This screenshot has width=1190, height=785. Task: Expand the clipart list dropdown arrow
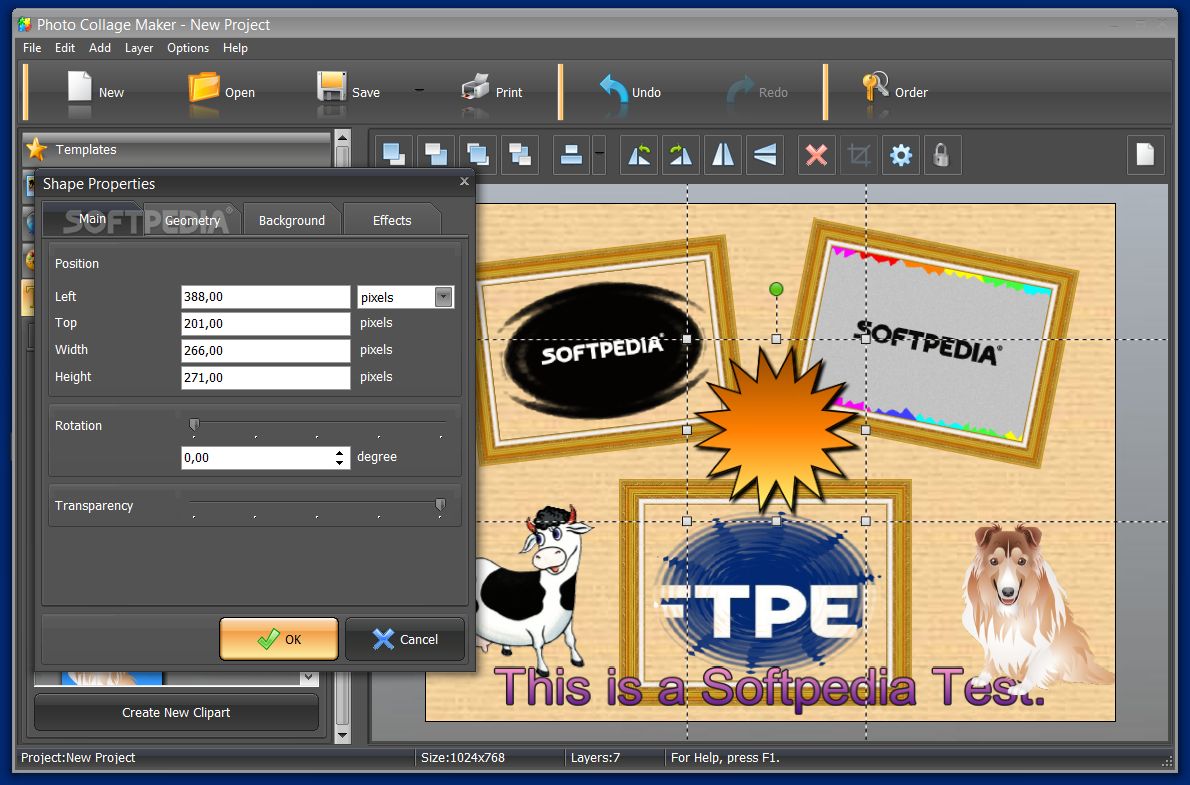[x=308, y=676]
